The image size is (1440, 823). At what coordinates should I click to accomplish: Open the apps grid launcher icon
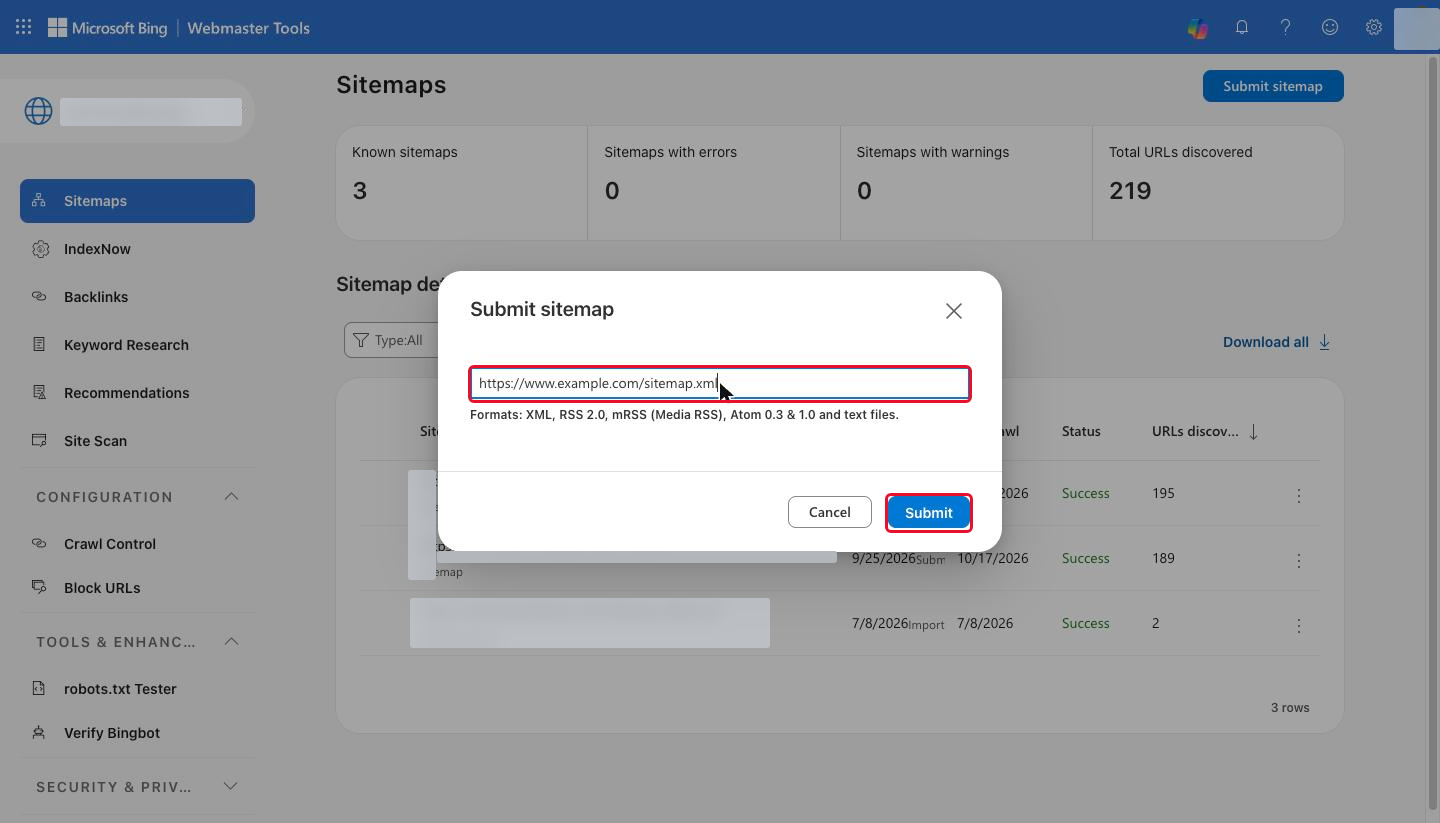[x=23, y=28]
